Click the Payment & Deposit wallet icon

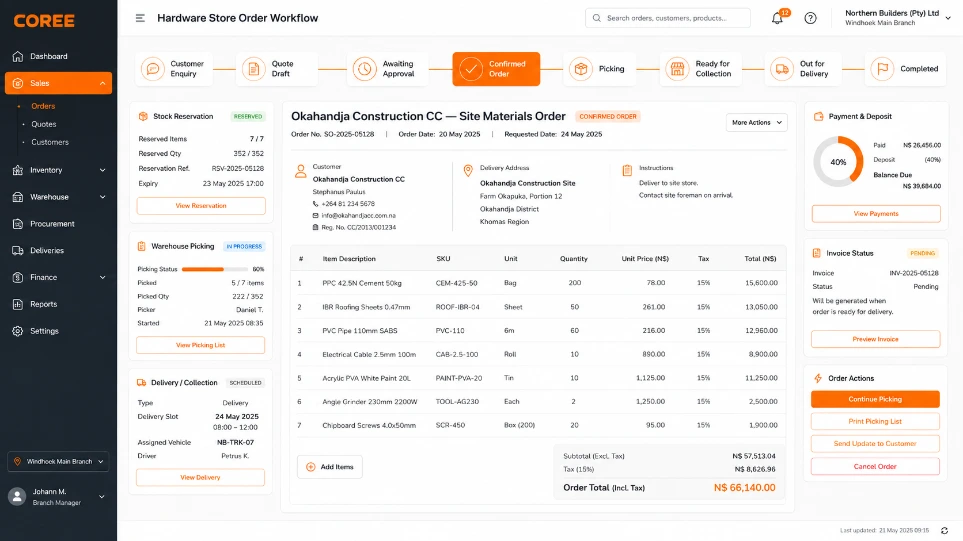point(818,117)
